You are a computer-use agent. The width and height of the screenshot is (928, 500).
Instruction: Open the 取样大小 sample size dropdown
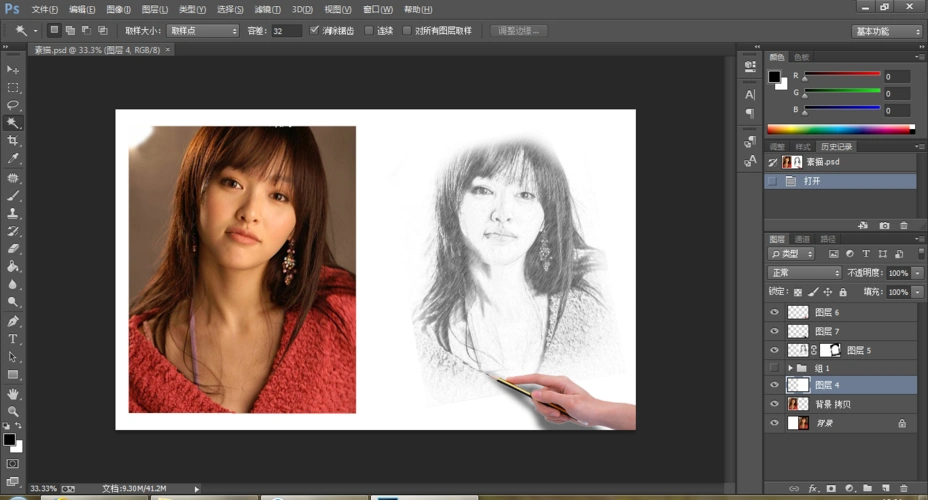click(203, 31)
